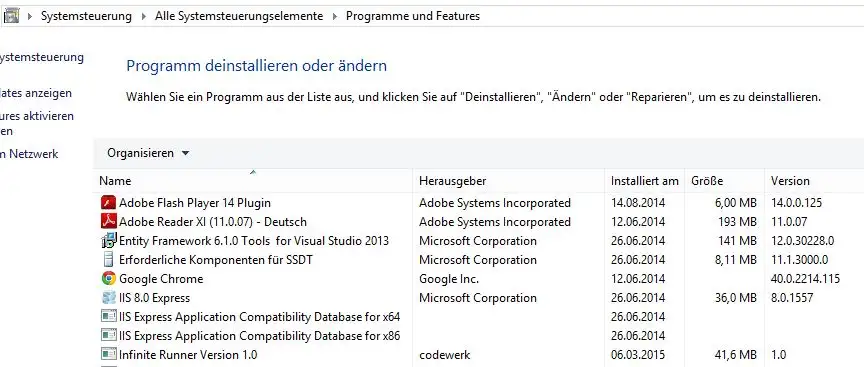Select IIS Express Application Compatibility Database for x64
The height and width of the screenshot is (367, 864).
[479, 316]
